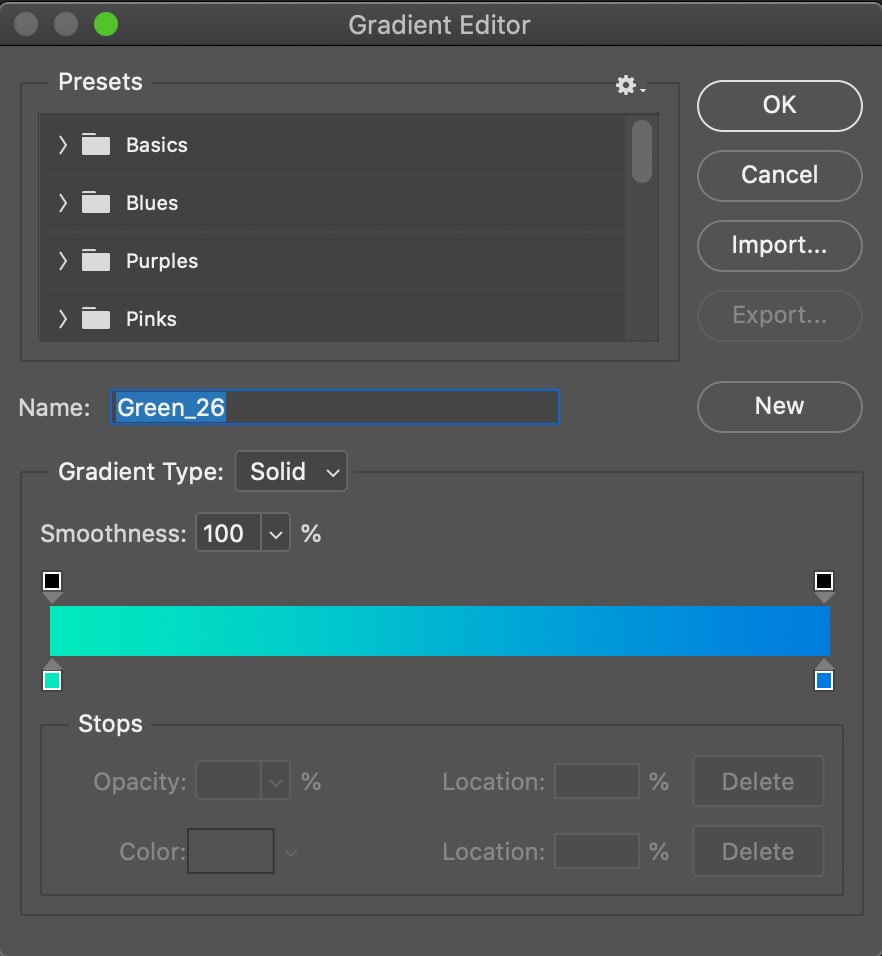Image resolution: width=882 pixels, height=956 pixels.
Task: Open the Gradient Type dropdown
Action: pyautogui.click(x=291, y=472)
